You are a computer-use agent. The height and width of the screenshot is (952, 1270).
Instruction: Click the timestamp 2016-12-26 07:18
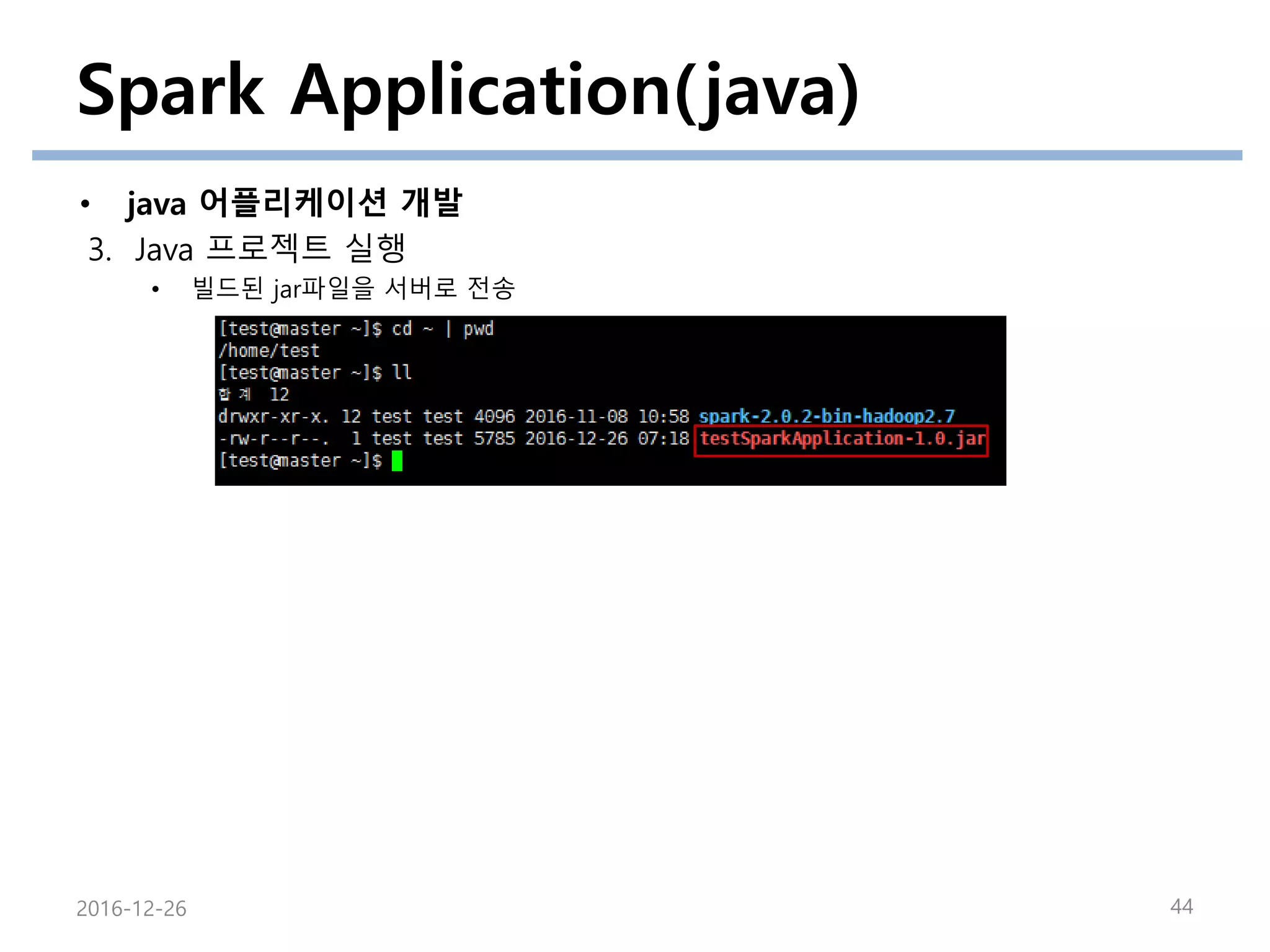tap(607, 439)
